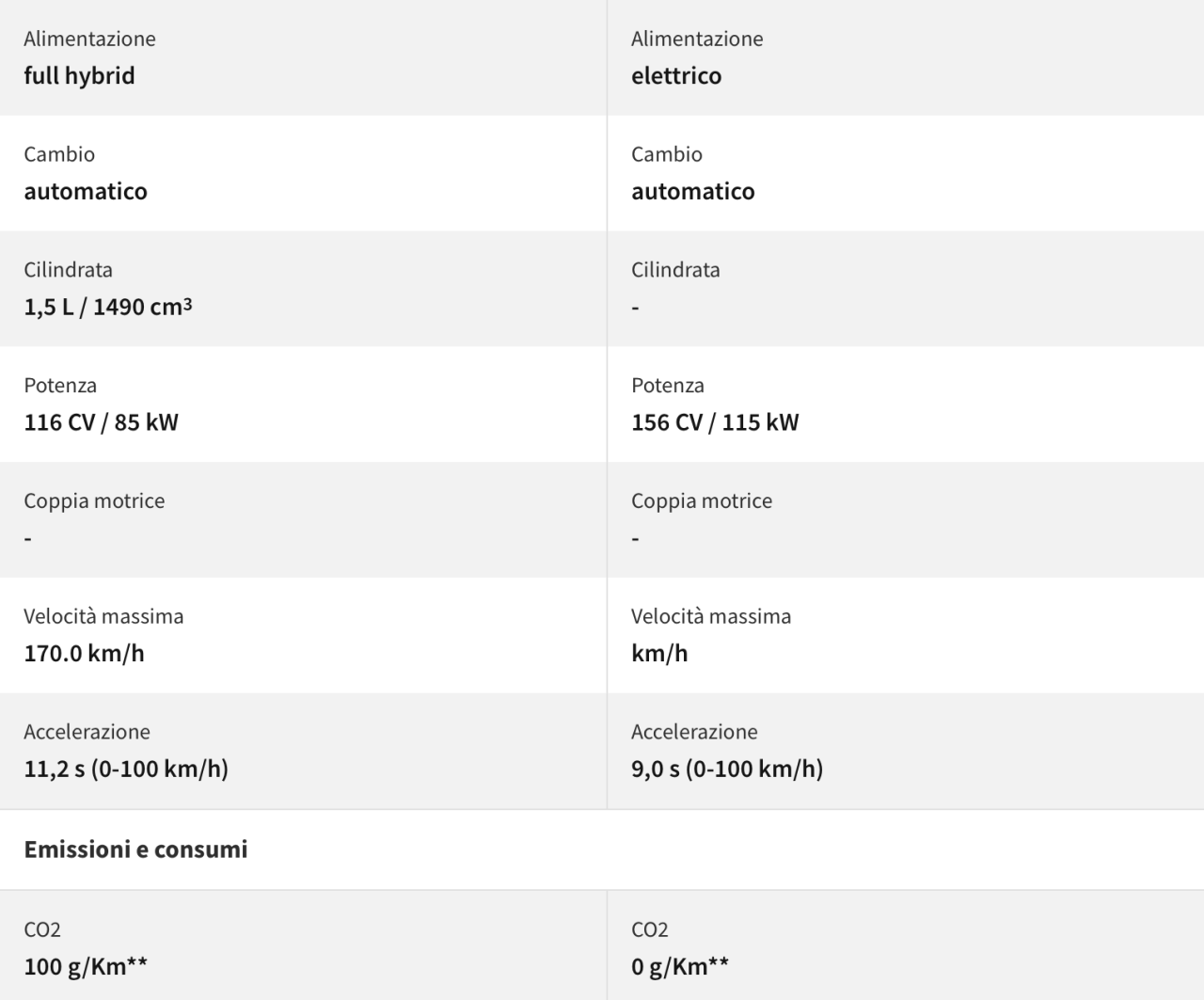This screenshot has width=1204, height=1000.
Task: Click "automatico" in the full hybrid column
Action: click(x=86, y=192)
